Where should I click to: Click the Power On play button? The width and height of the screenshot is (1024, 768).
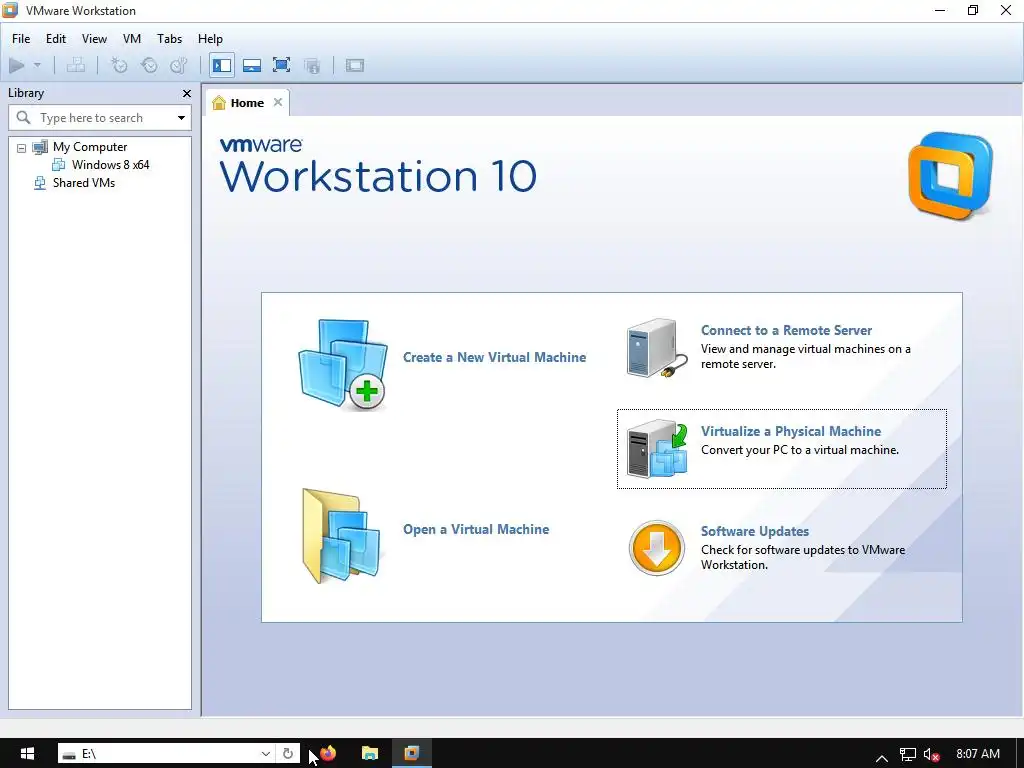[x=17, y=65]
